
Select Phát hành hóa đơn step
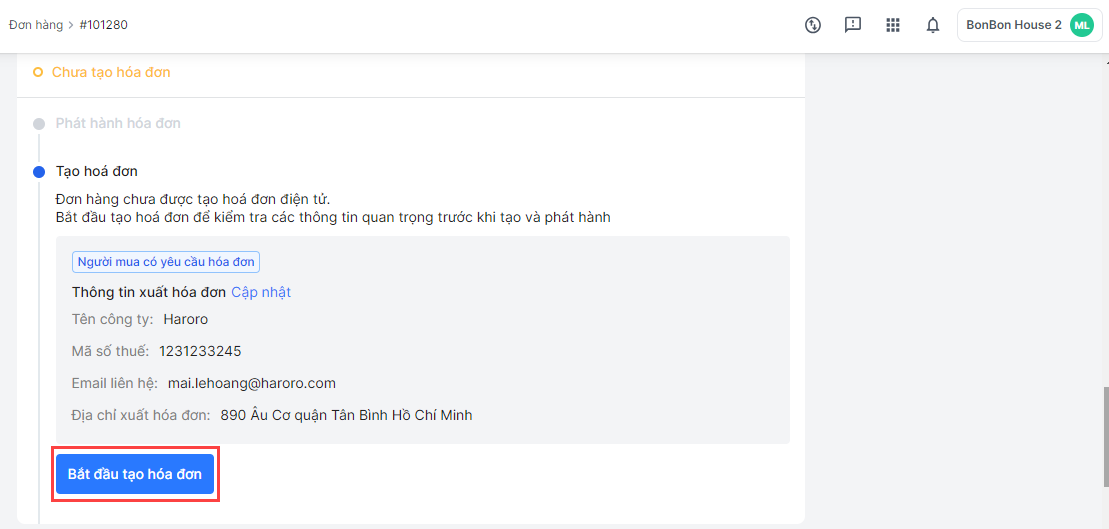(118, 124)
